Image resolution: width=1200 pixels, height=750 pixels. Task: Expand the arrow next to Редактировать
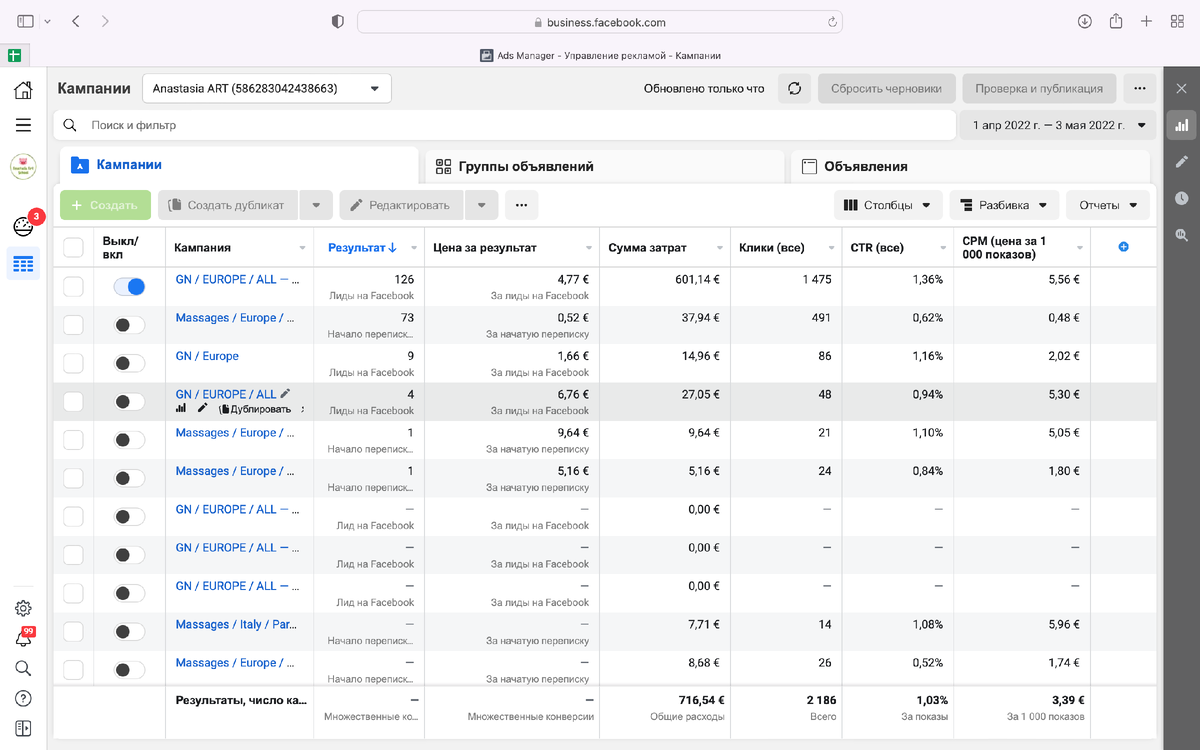click(481, 205)
